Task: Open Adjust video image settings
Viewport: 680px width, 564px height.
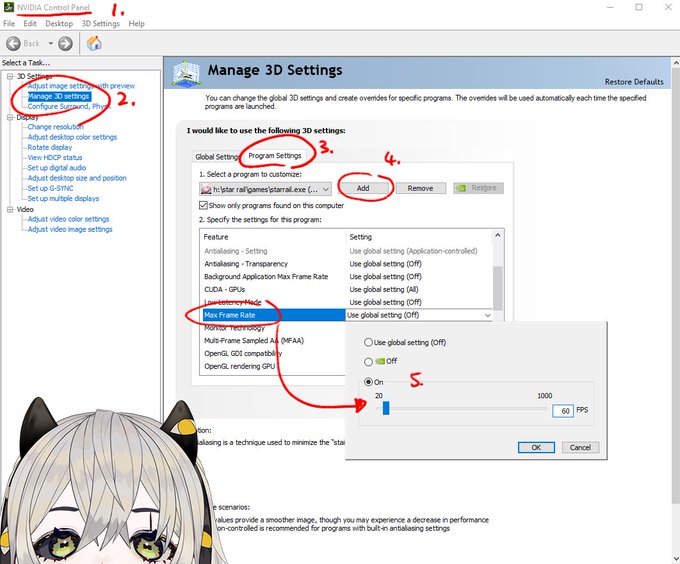Action: click(70, 229)
